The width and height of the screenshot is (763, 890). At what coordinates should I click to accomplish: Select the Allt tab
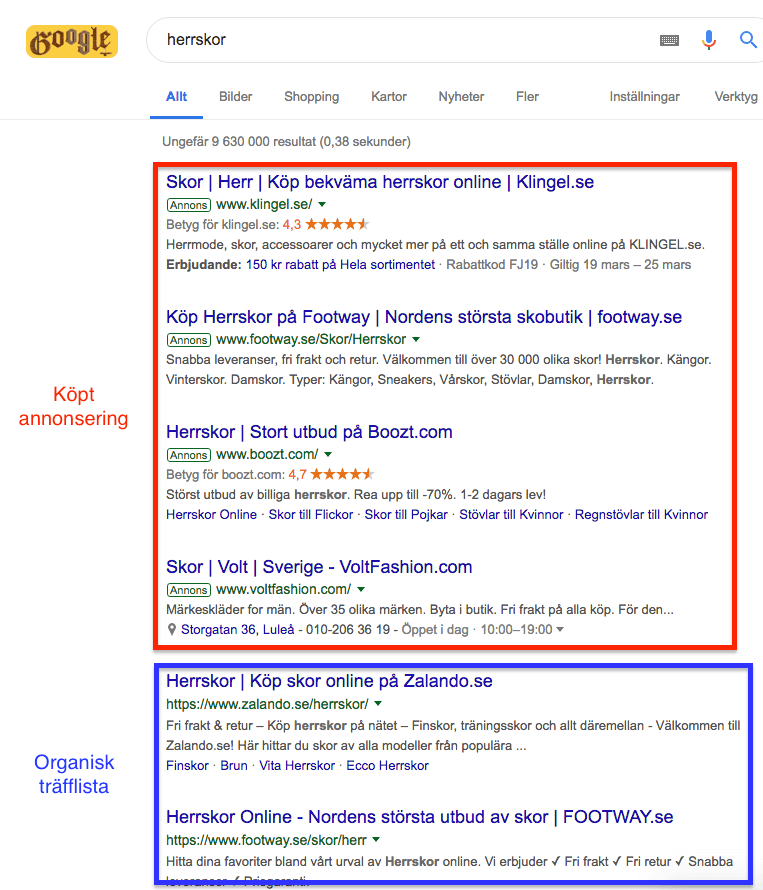(177, 96)
